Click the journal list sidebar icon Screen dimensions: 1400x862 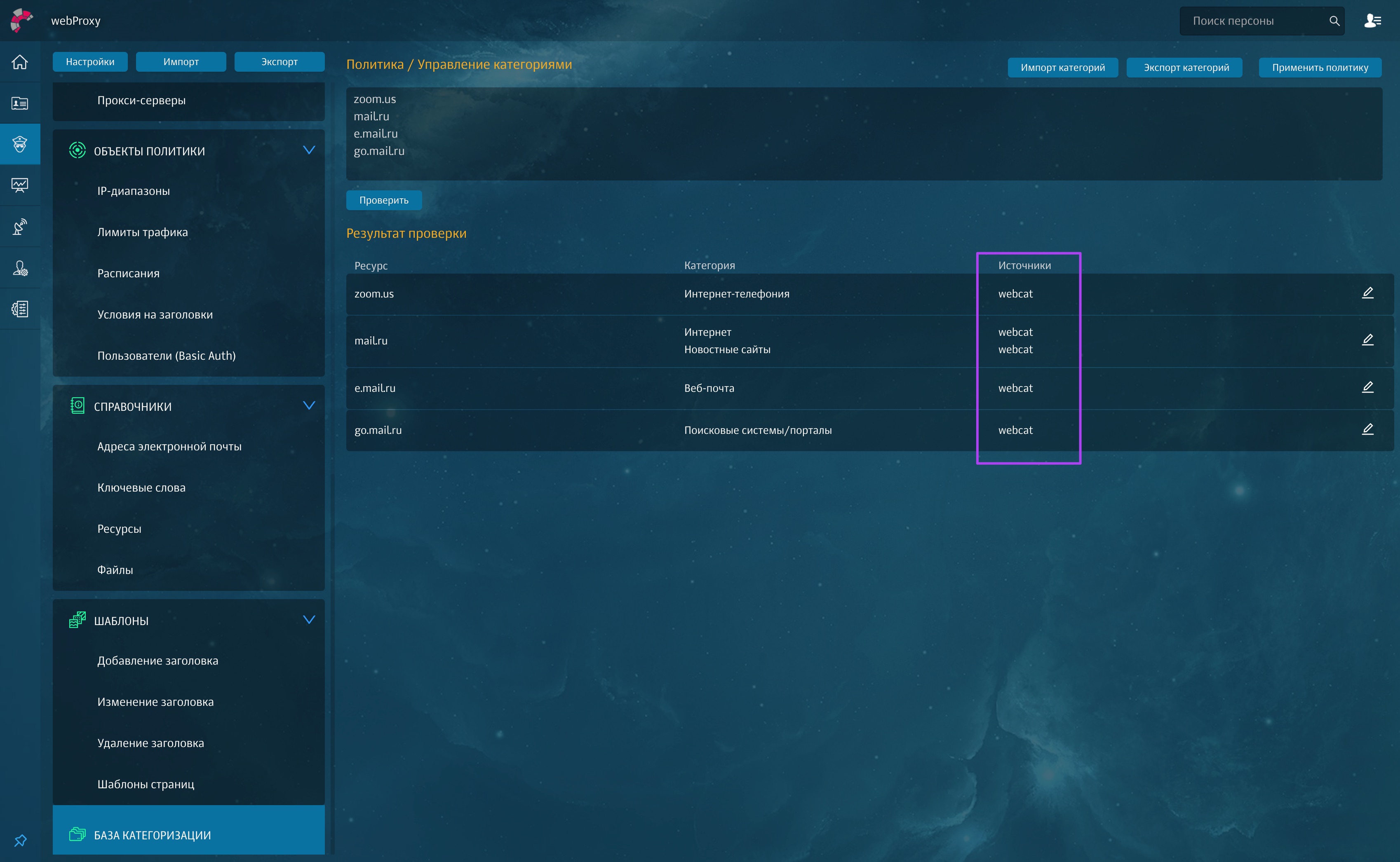(x=20, y=309)
